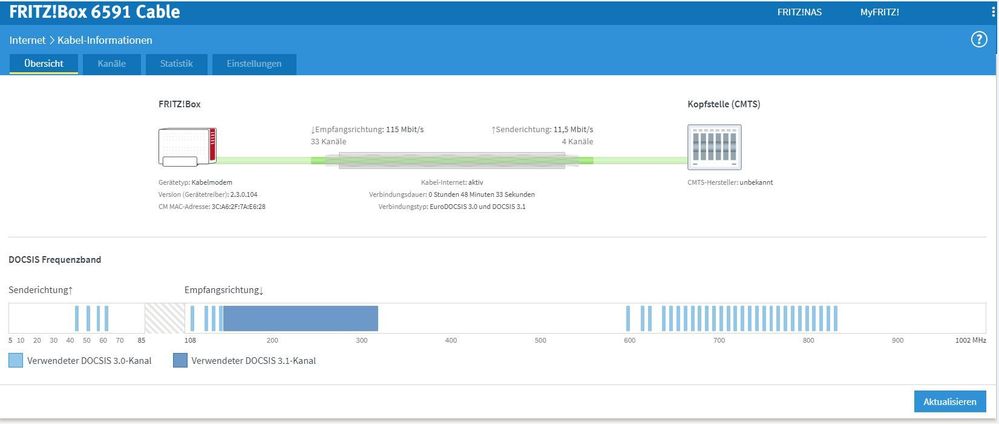Click the FRITZ!Box 6591 Cable title
The width and height of the screenshot is (999, 424).
coord(94,11)
